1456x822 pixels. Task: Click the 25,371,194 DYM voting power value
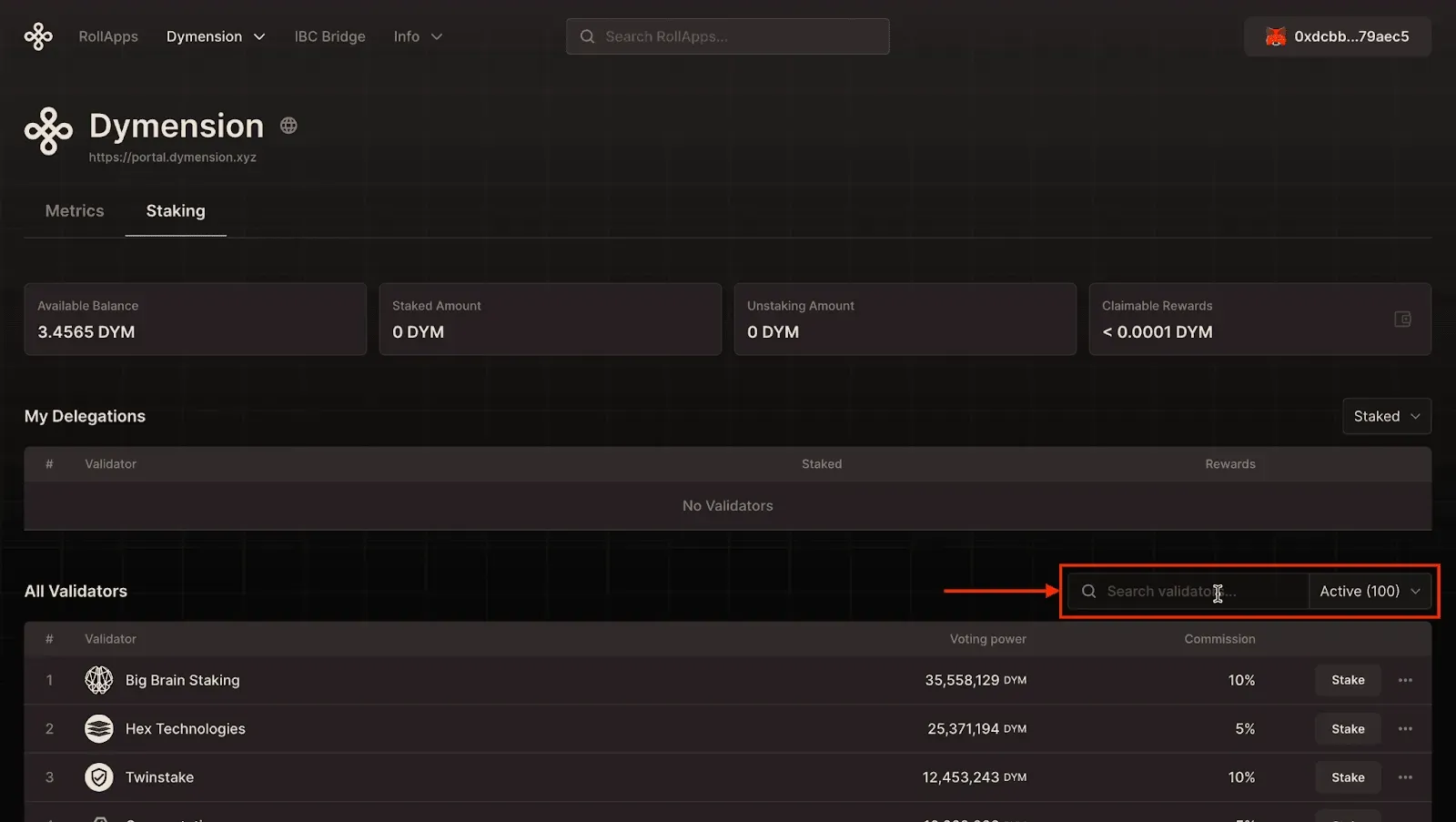coord(976,728)
